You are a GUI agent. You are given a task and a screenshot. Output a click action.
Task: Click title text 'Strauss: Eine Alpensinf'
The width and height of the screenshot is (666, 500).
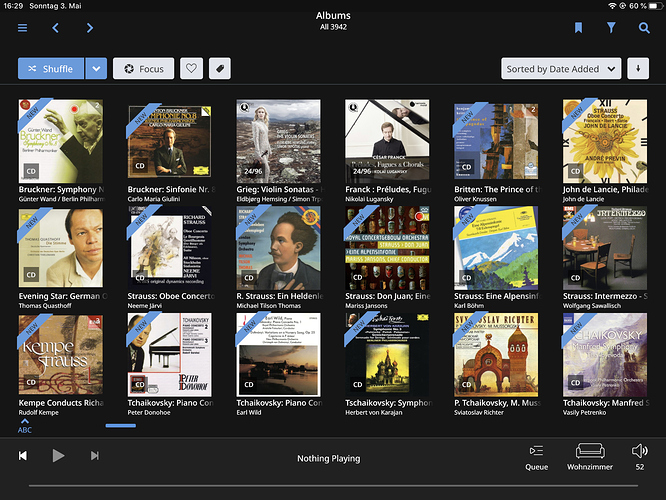coord(498,296)
